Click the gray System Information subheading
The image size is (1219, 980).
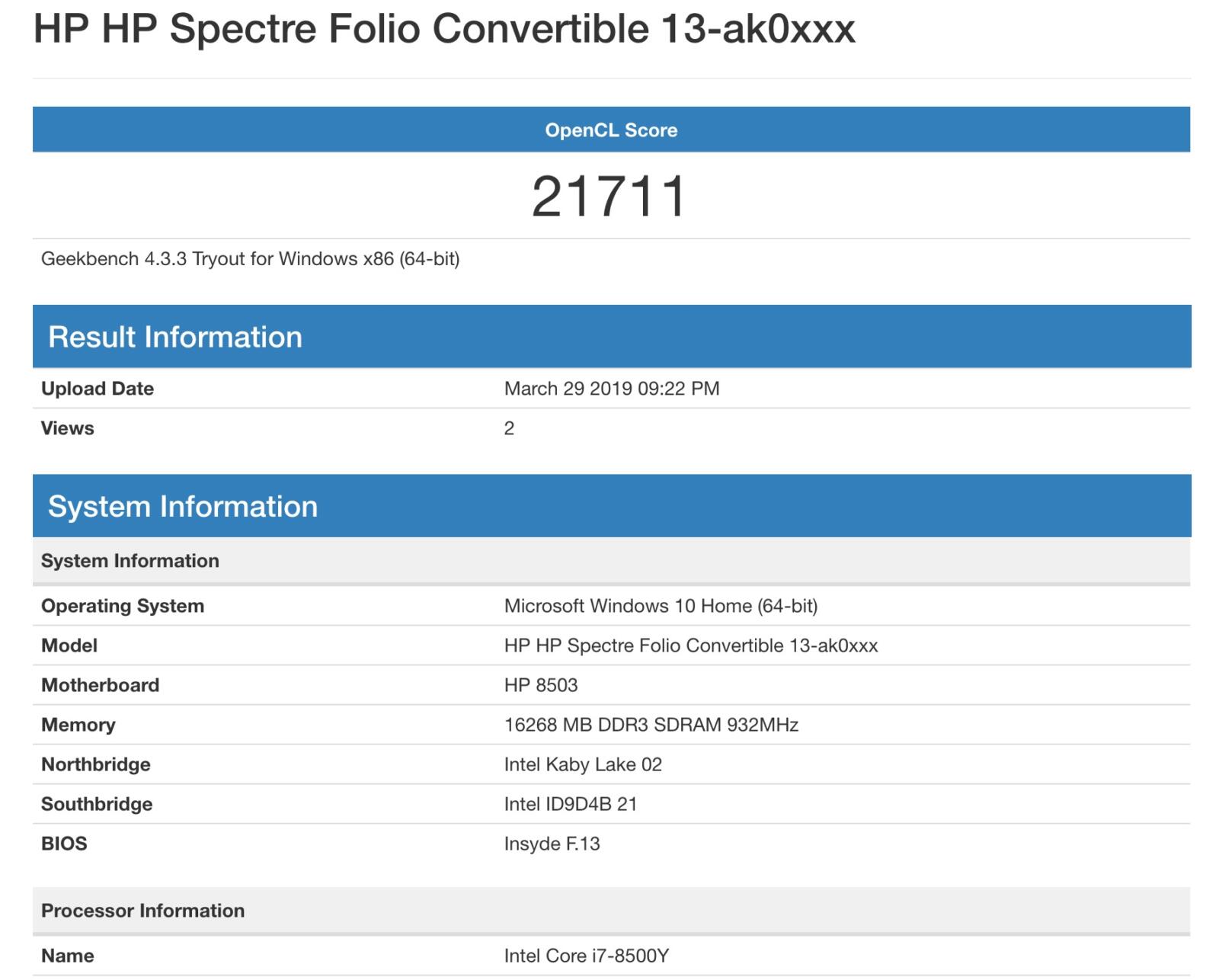pyautogui.click(x=130, y=561)
